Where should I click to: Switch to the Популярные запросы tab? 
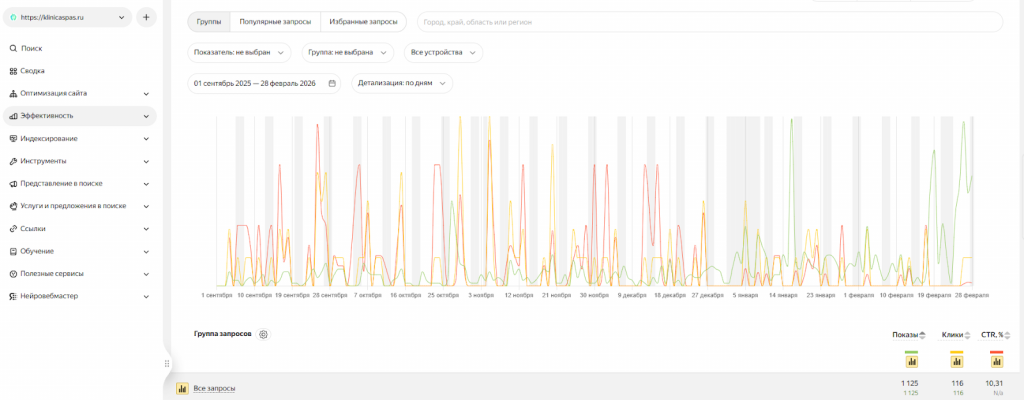click(275, 22)
